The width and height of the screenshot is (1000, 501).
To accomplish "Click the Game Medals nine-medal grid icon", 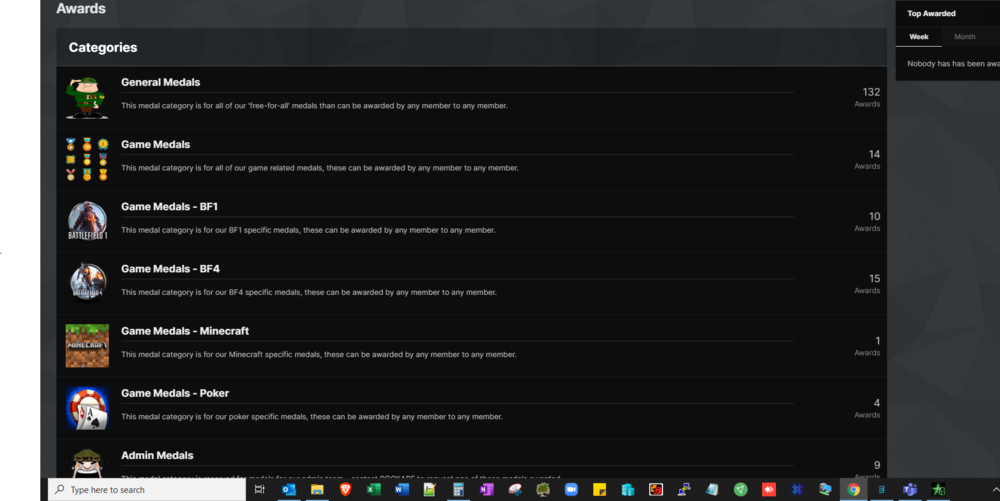I will pos(87,159).
